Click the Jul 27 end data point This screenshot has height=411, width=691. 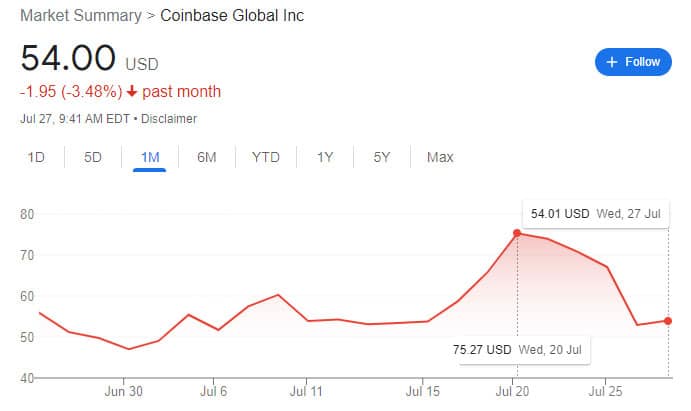667,321
